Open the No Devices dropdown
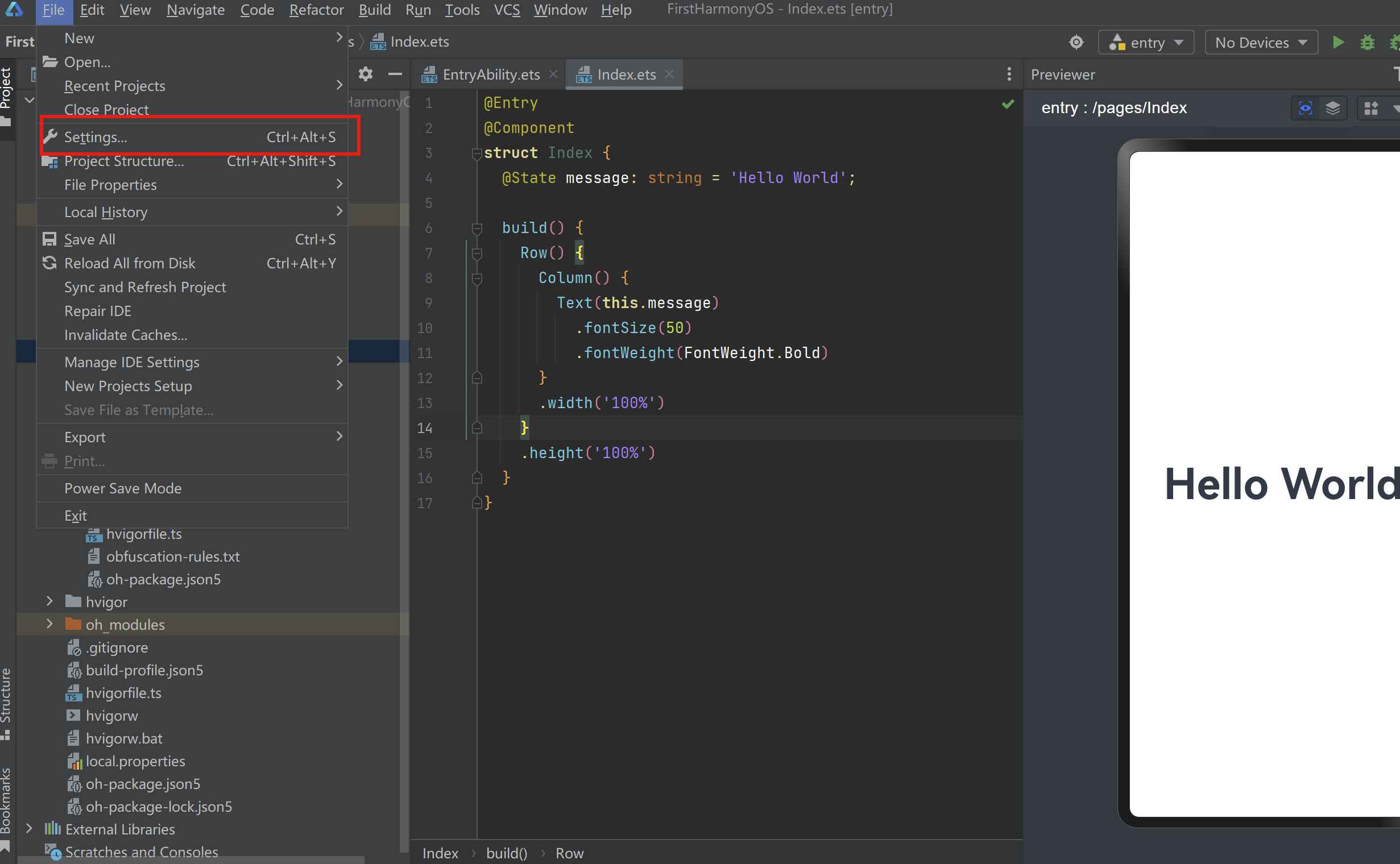Viewport: 1400px width, 864px height. coord(1261,43)
